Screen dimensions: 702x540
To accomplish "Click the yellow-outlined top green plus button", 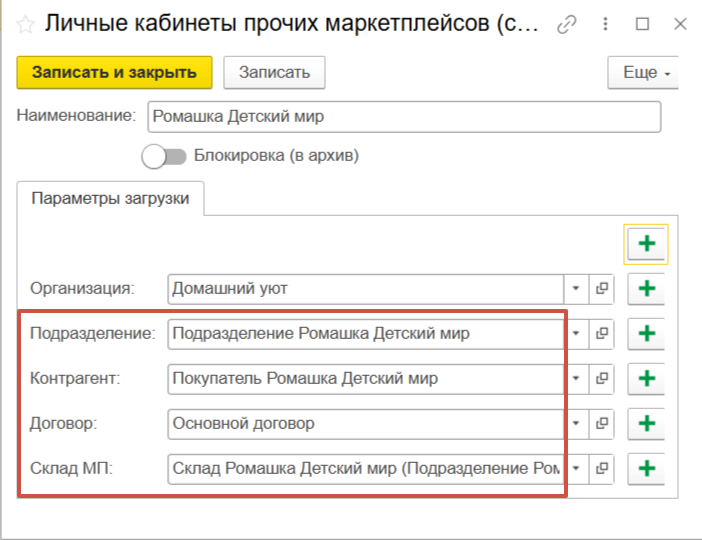I will pyautogui.click(x=646, y=243).
